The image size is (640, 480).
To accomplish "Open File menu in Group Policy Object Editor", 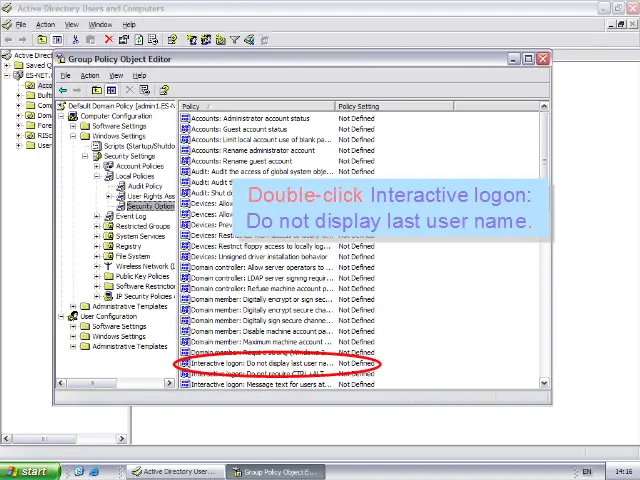I will click(65, 76).
